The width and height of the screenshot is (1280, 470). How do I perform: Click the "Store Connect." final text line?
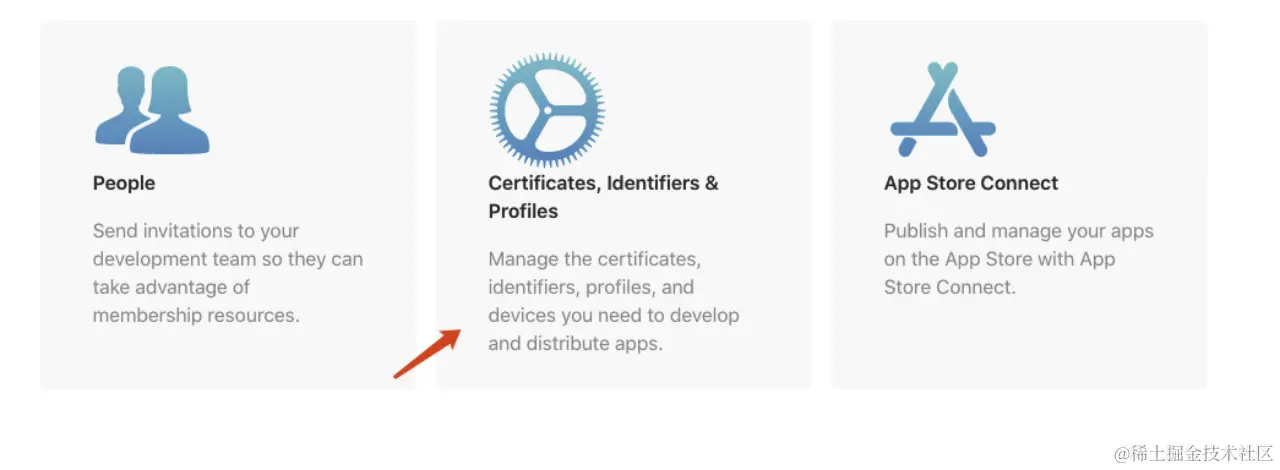coord(949,287)
